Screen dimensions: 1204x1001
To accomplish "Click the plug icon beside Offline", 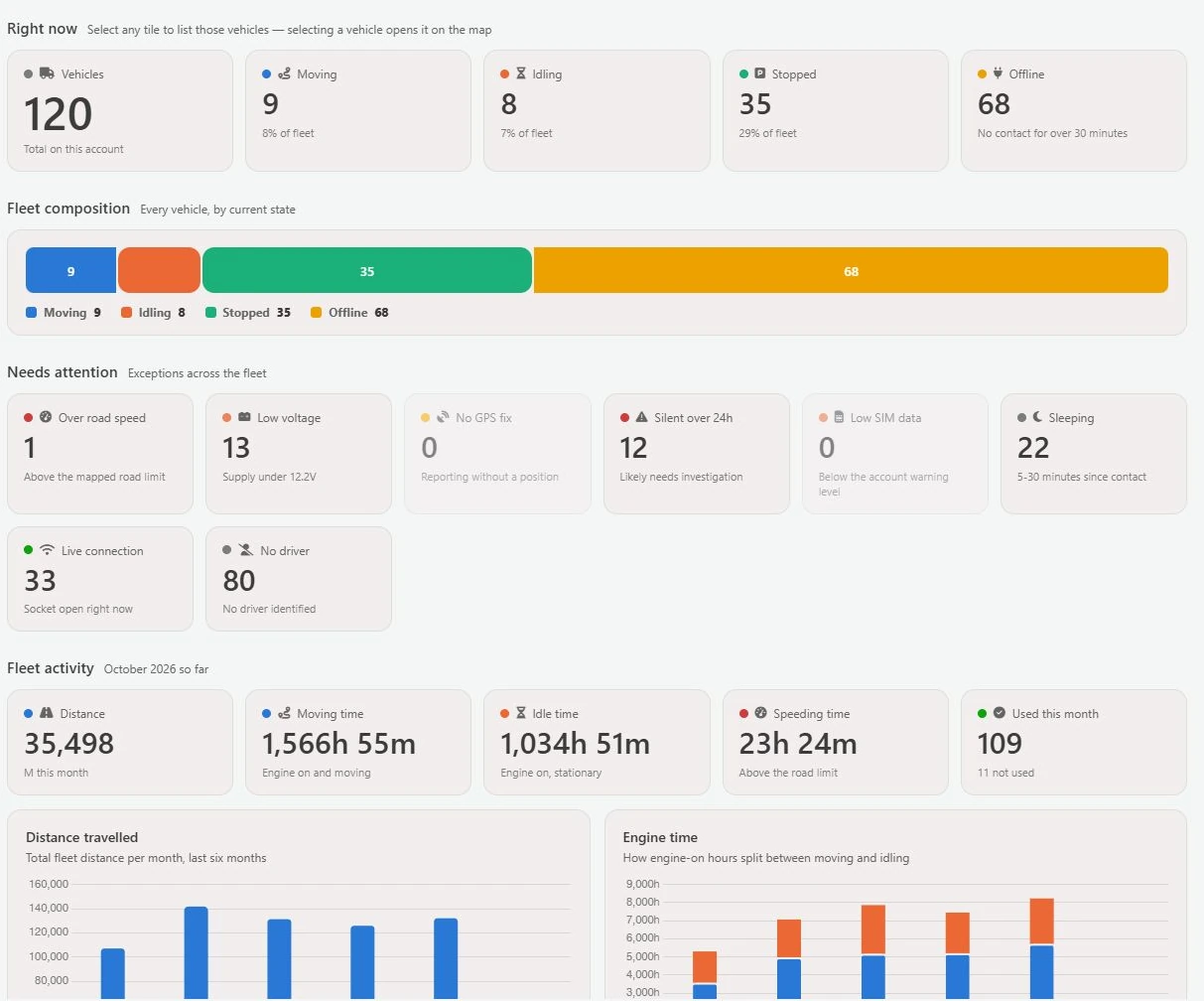I will point(998,73).
